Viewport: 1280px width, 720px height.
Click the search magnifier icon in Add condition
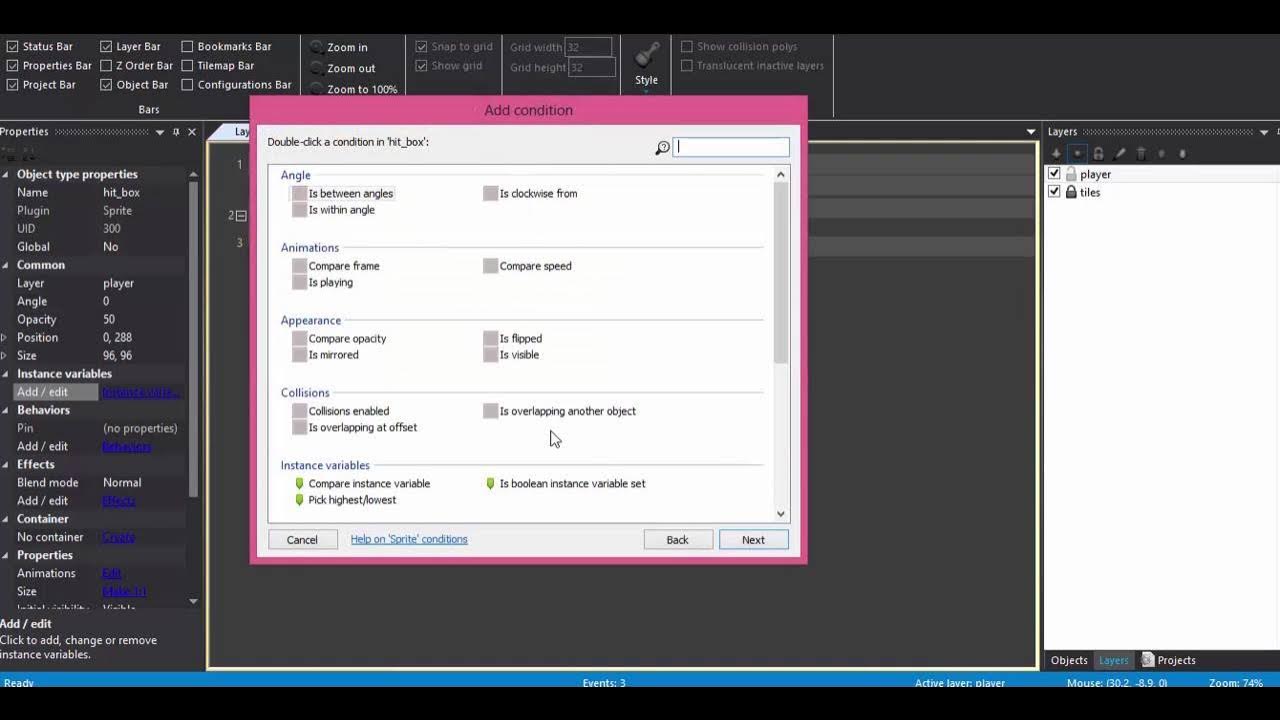click(x=662, y=148)
